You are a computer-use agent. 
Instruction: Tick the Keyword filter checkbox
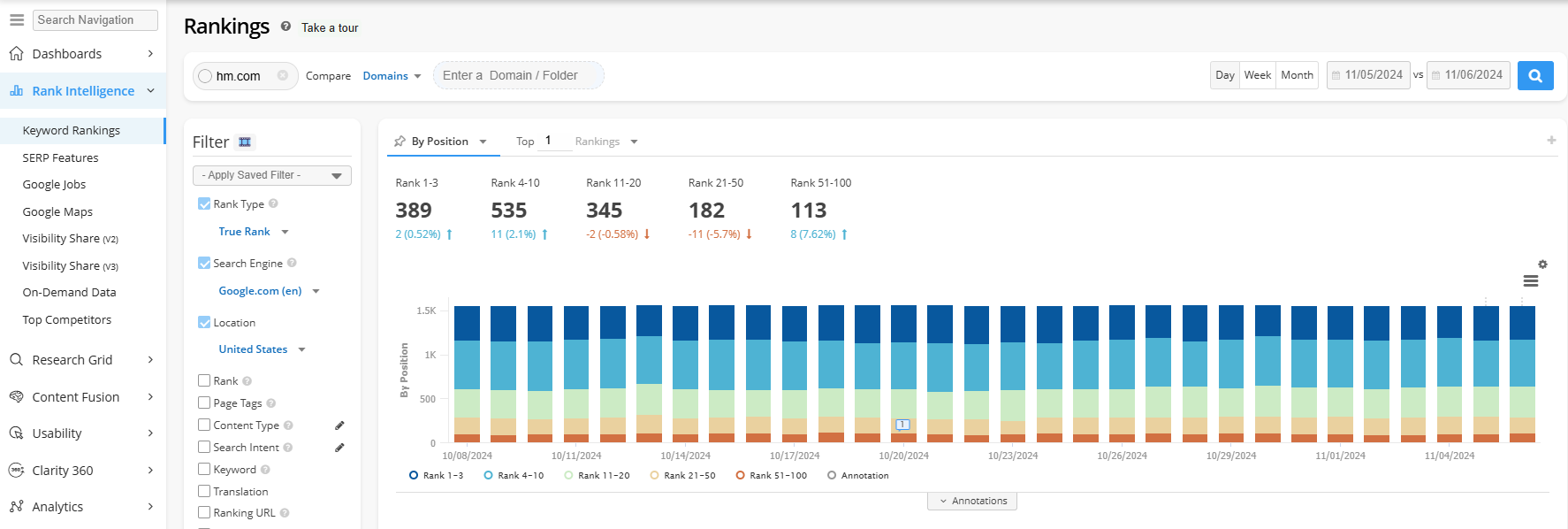click(x=204, y=470)
